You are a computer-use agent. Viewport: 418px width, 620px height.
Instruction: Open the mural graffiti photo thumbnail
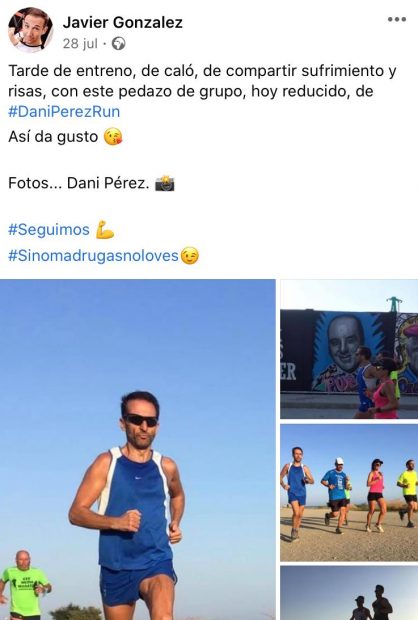click(x=349, y=349)
